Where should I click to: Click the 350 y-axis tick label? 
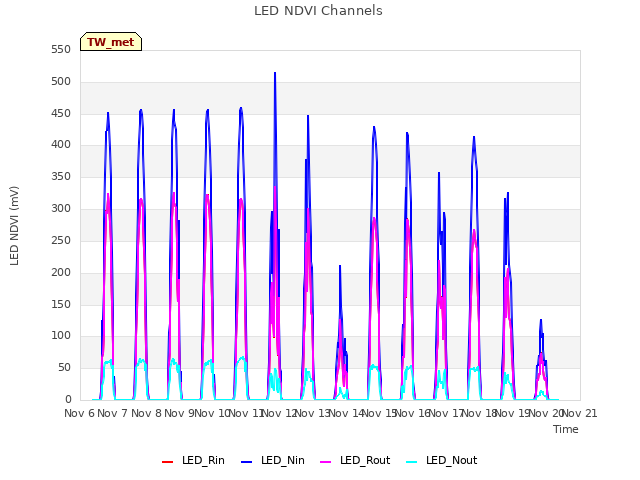pos(61,177)
